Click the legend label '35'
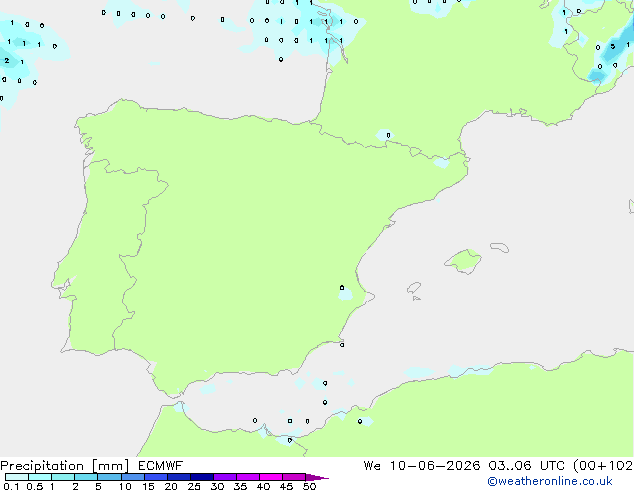Image resolution: width=634 pixels, height=490 pixels. point(240,486)
